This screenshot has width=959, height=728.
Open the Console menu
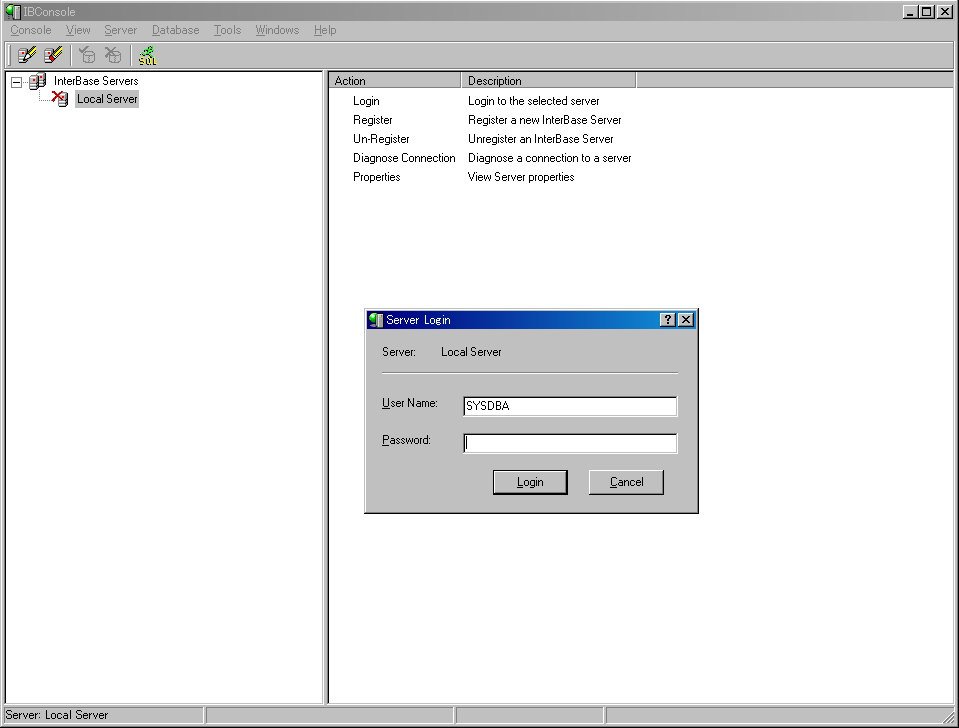coord(31,30)
